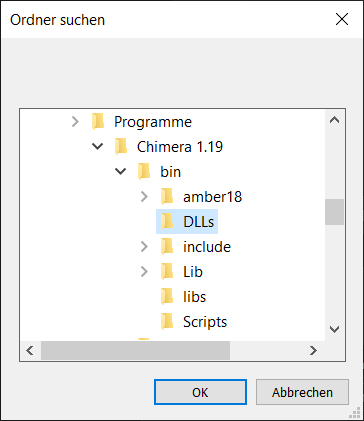Select the Lib folder label
Viewport: 364px width, 421px height.
pos(193,272)
